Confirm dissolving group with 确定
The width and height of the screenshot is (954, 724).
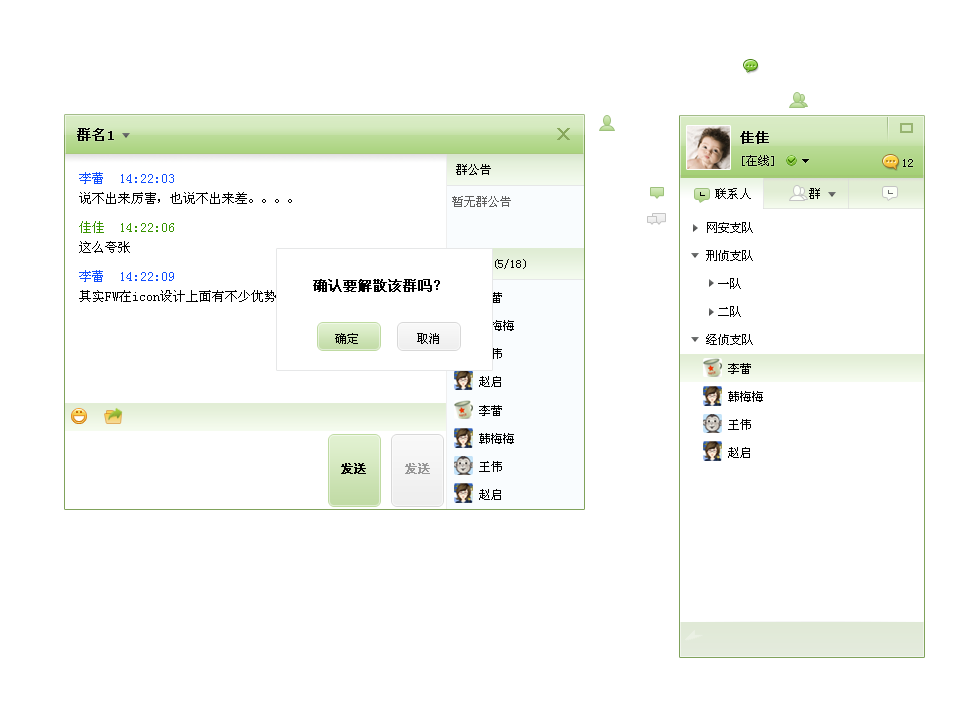pyautogui.click(x=349, y=337)
